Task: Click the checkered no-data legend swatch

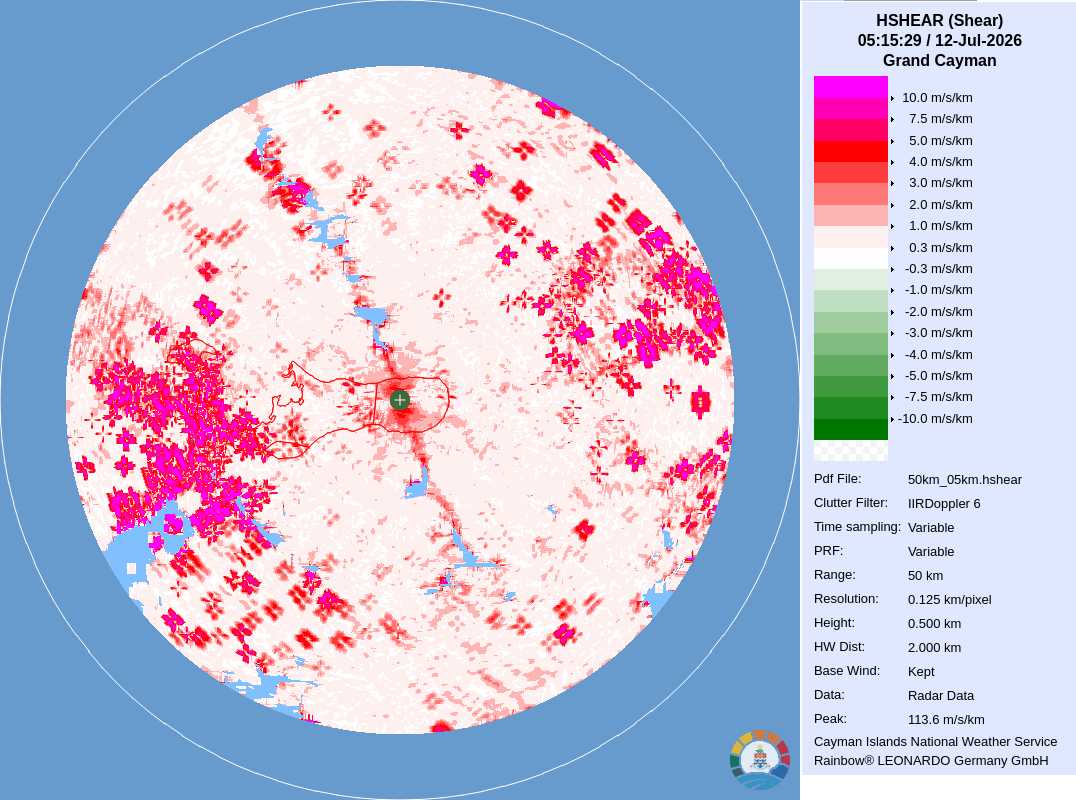Action: [851, 451]
